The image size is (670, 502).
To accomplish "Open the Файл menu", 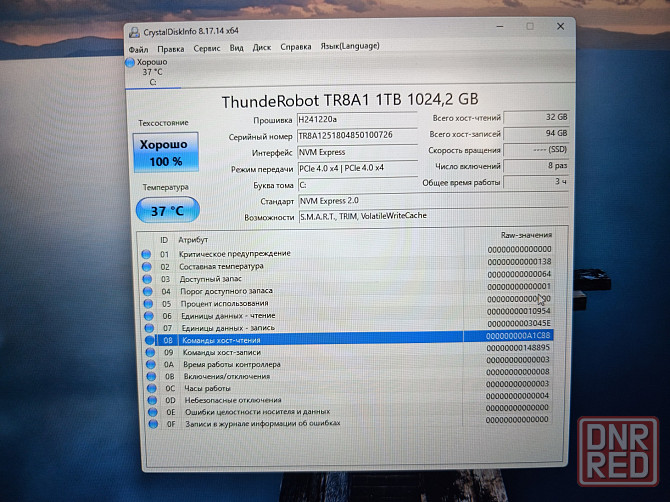I will point(138,50).
